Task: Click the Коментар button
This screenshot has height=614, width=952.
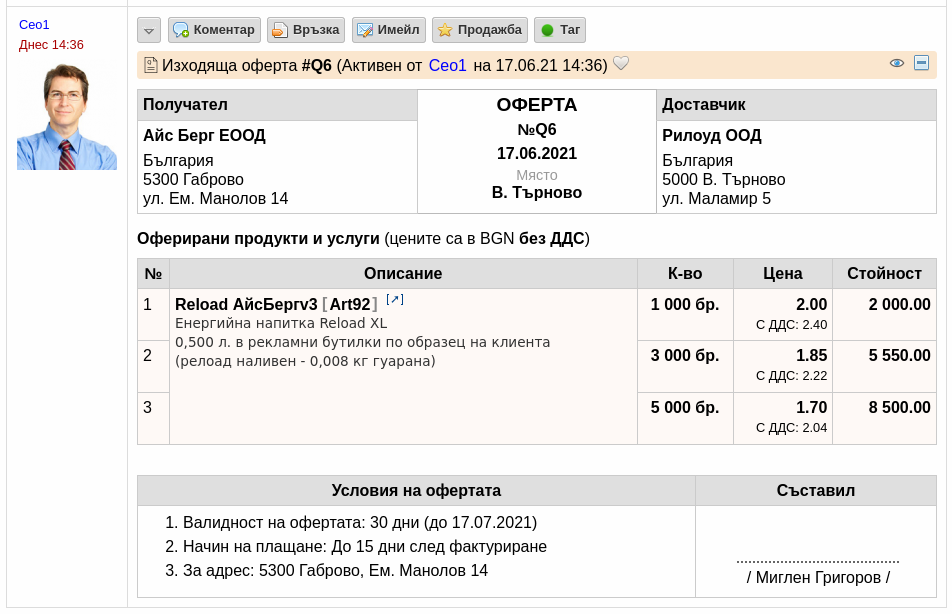Action: tap(214, 30)
